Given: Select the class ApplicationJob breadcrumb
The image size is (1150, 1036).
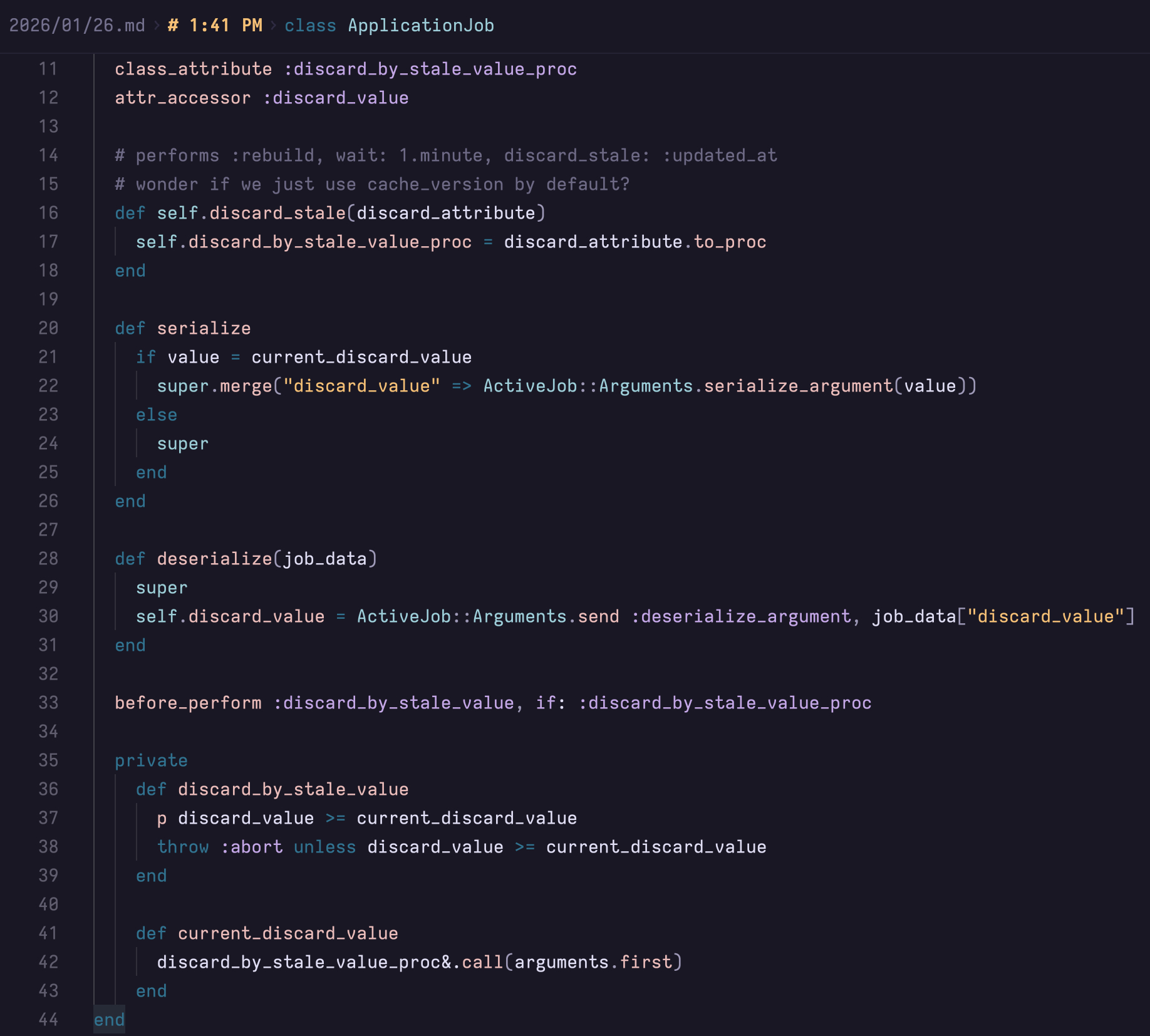Looking at the screenshot, I should pyautogui.click(x=389, y=26).
